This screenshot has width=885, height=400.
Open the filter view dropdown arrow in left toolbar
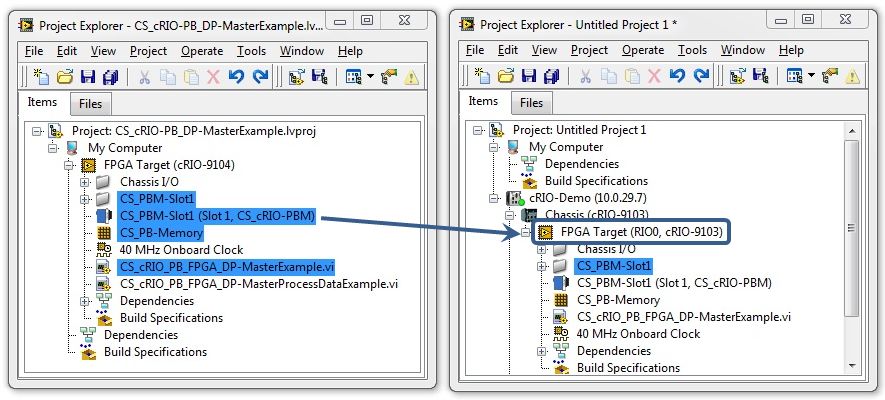coord(370,77)
